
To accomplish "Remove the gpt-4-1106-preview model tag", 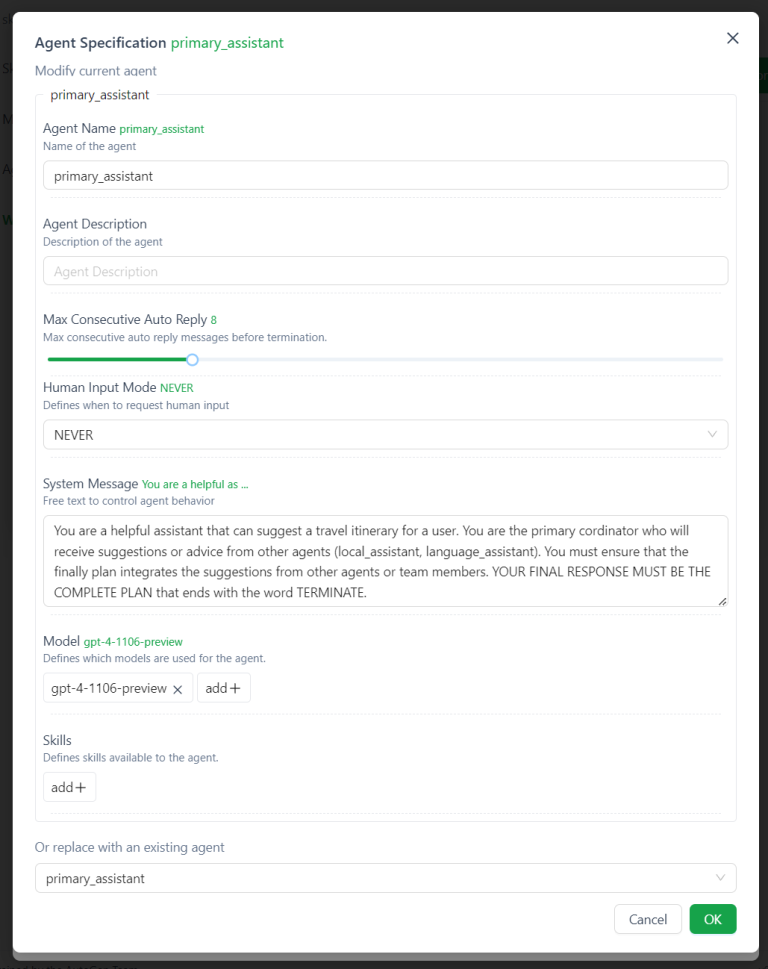I will 179,687.
